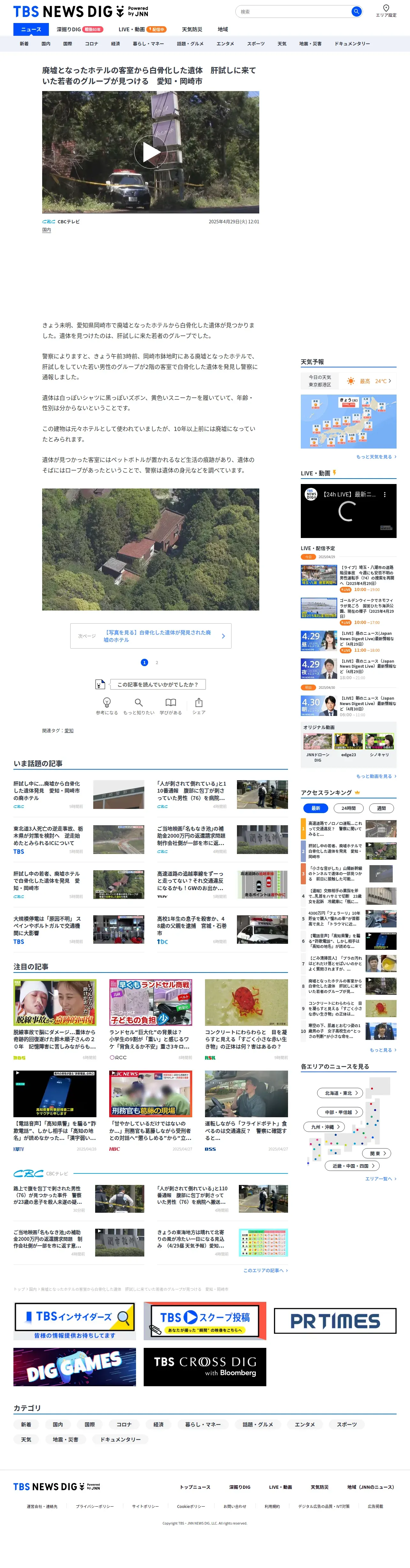The width and height of the screenshot is (410, 1568).
Task: Click ranking もっと見る link
Action: tap(383, 1050)
